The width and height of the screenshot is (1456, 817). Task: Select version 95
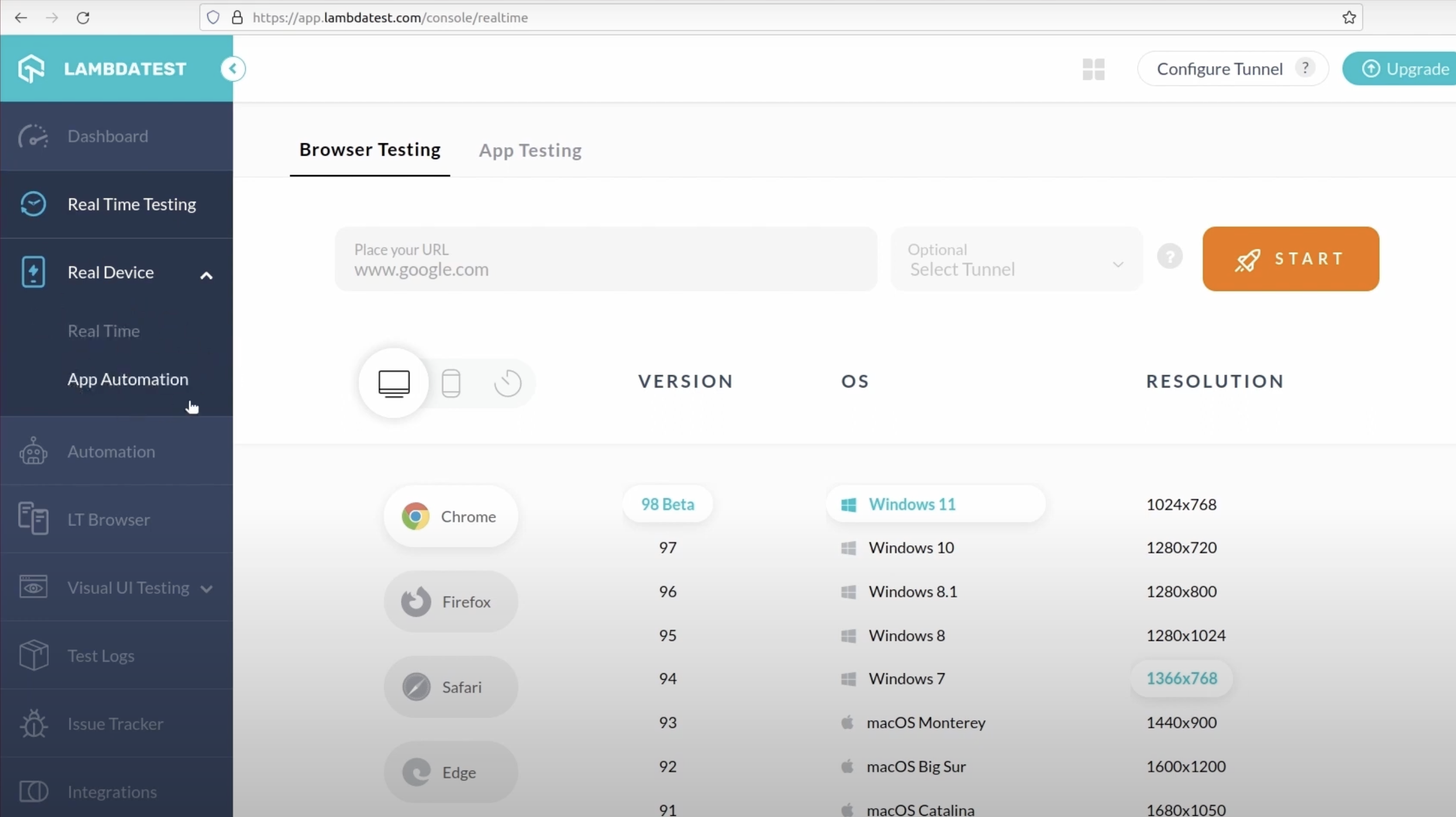pyautogui.click(x=667, y=635)
